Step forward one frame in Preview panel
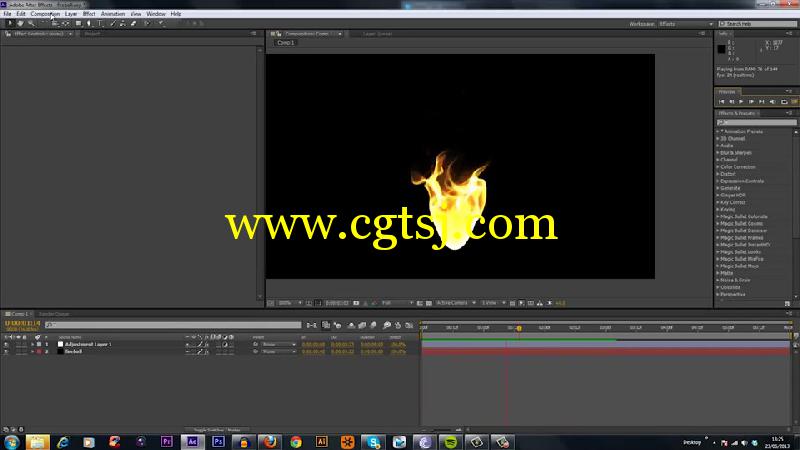 point(751,102)
